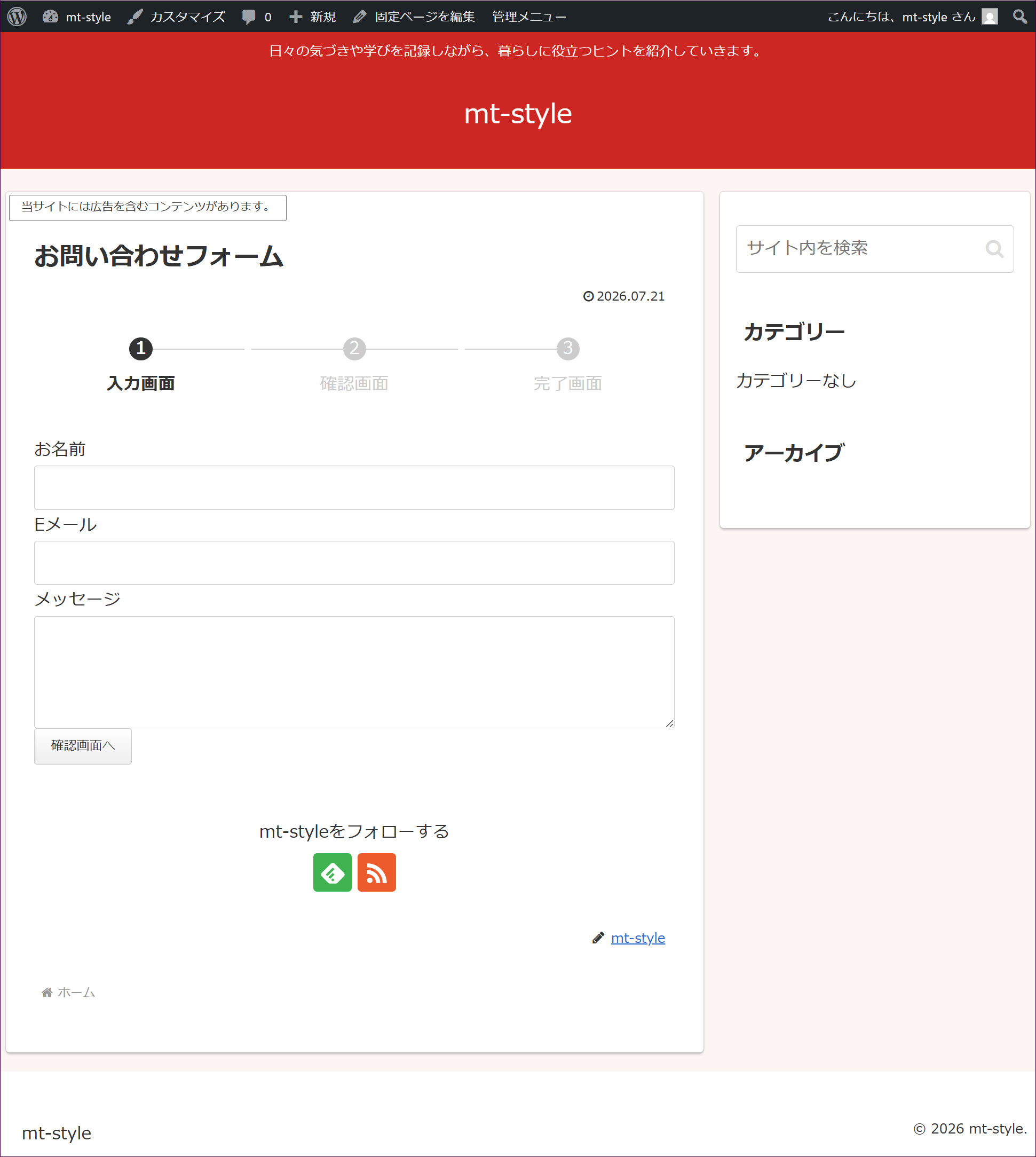Focus the メッセージ text area

(x=354, y=672)
